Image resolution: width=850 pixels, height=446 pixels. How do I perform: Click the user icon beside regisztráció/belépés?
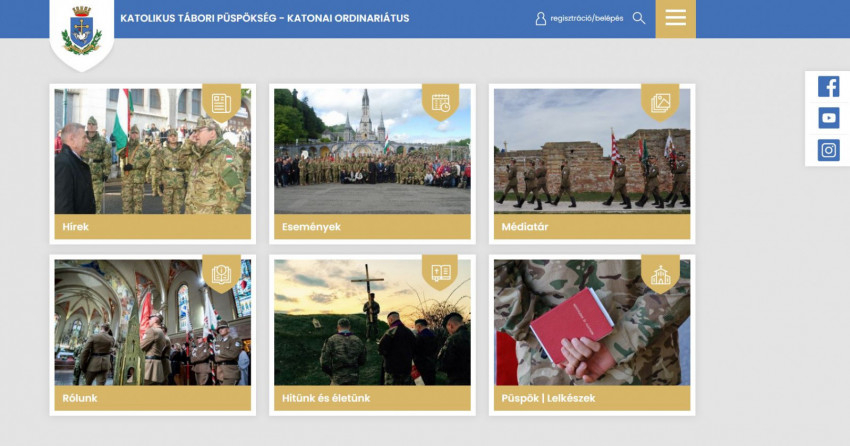tap(541, 18)
